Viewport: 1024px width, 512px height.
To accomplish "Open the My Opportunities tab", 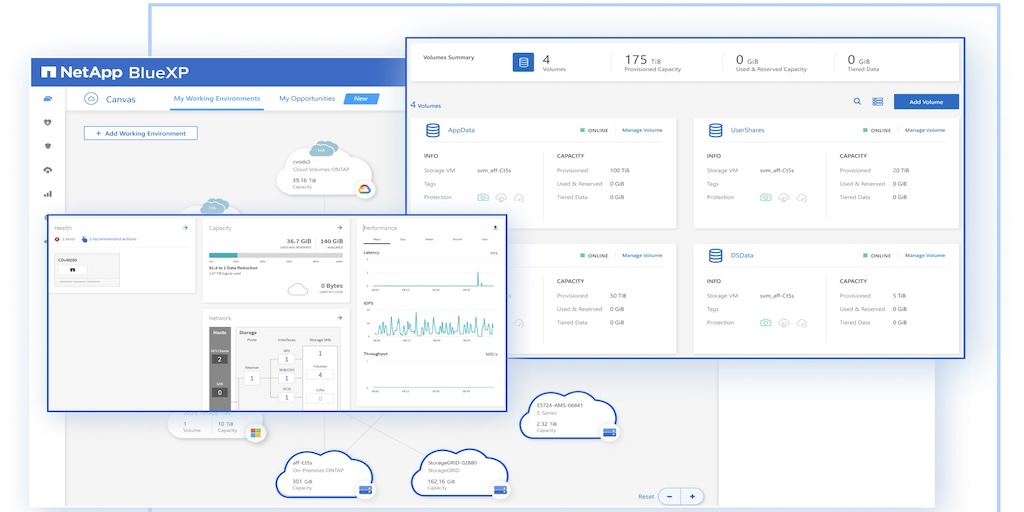I will point(307,99).
